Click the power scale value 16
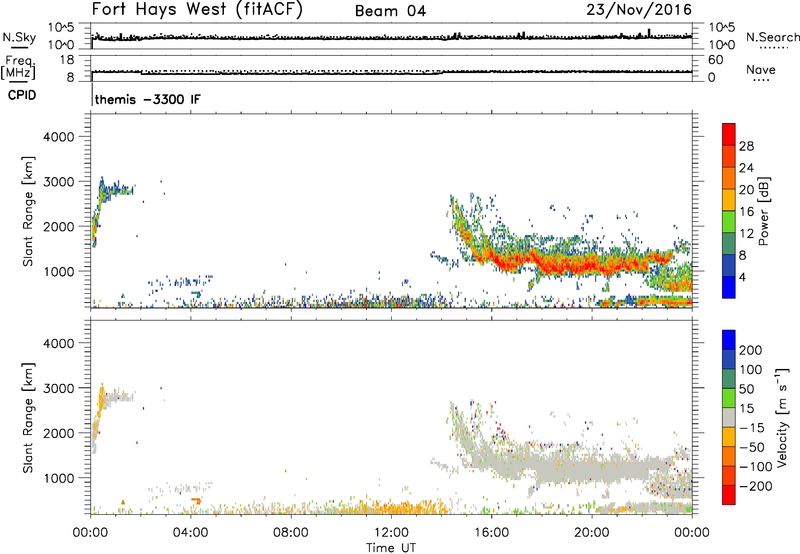 [x=746, y=212]
